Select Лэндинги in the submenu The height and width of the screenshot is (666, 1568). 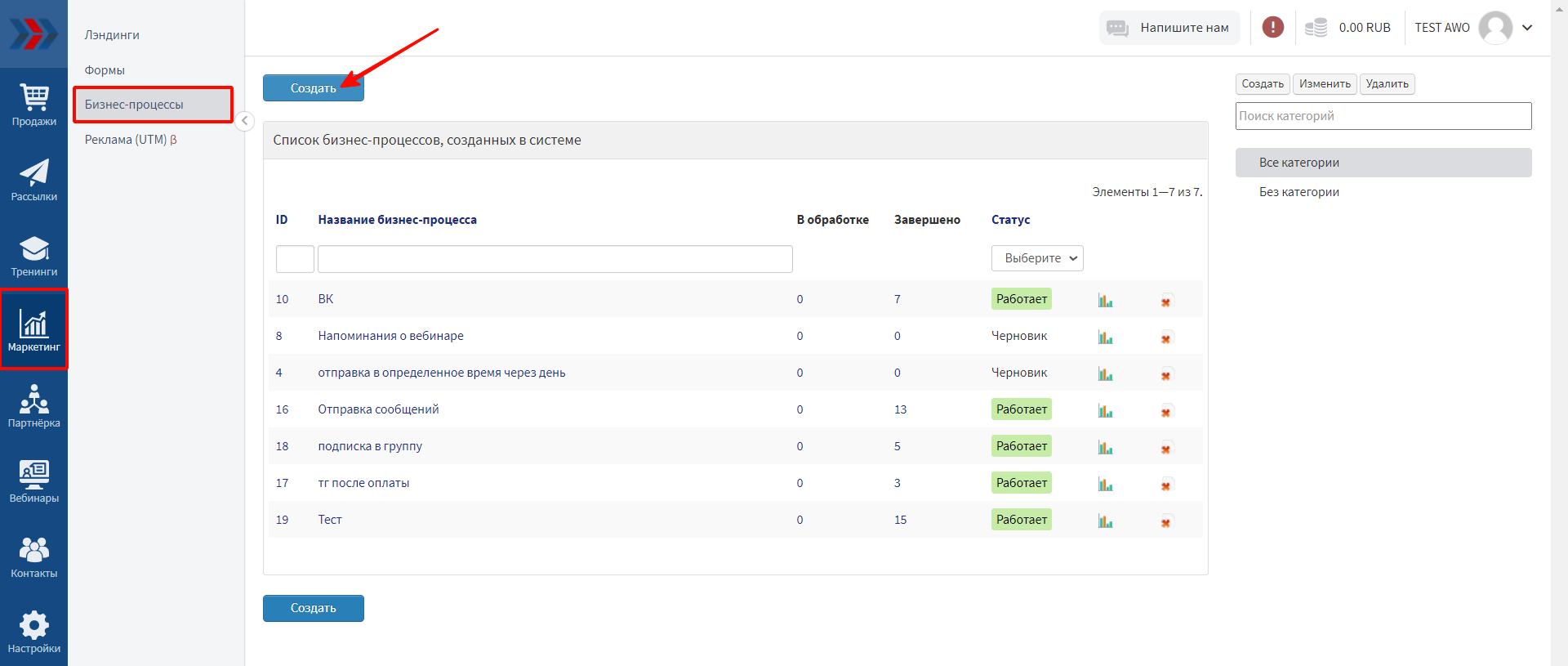click(112, 35)
